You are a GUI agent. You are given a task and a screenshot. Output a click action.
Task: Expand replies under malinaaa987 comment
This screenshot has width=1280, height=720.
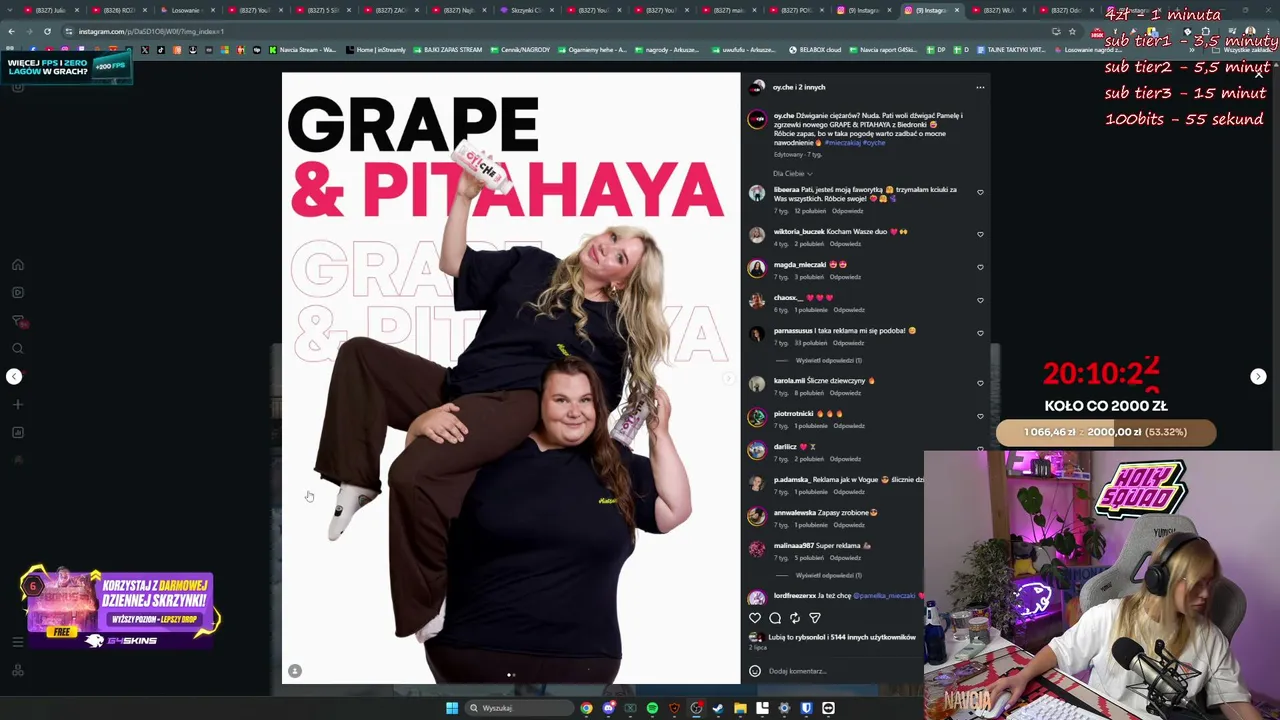coord(828,575)
